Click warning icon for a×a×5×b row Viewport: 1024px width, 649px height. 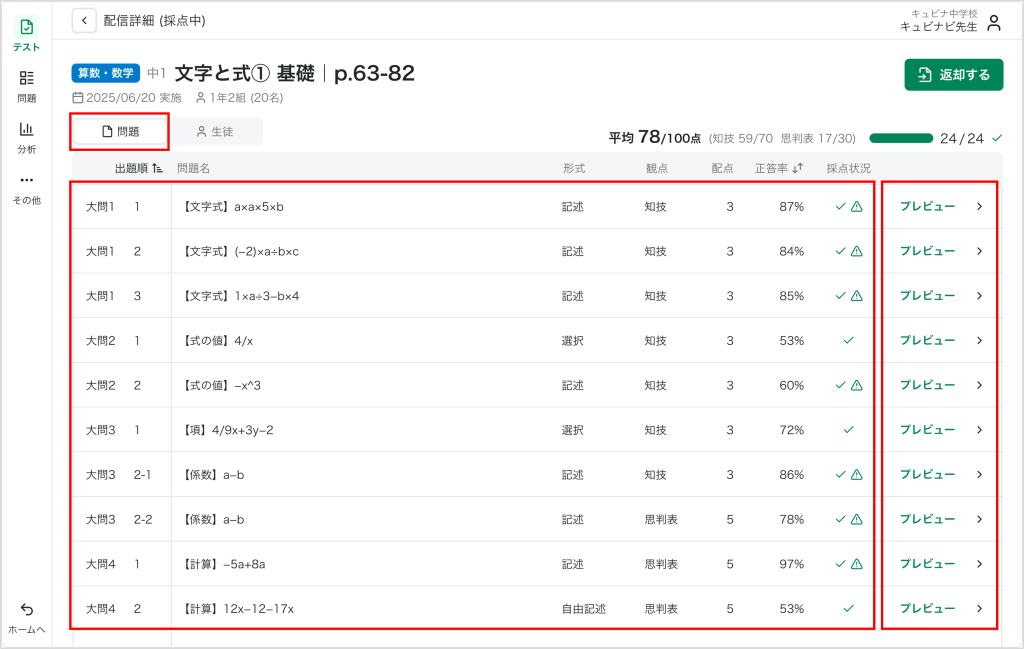coord(857,207)
